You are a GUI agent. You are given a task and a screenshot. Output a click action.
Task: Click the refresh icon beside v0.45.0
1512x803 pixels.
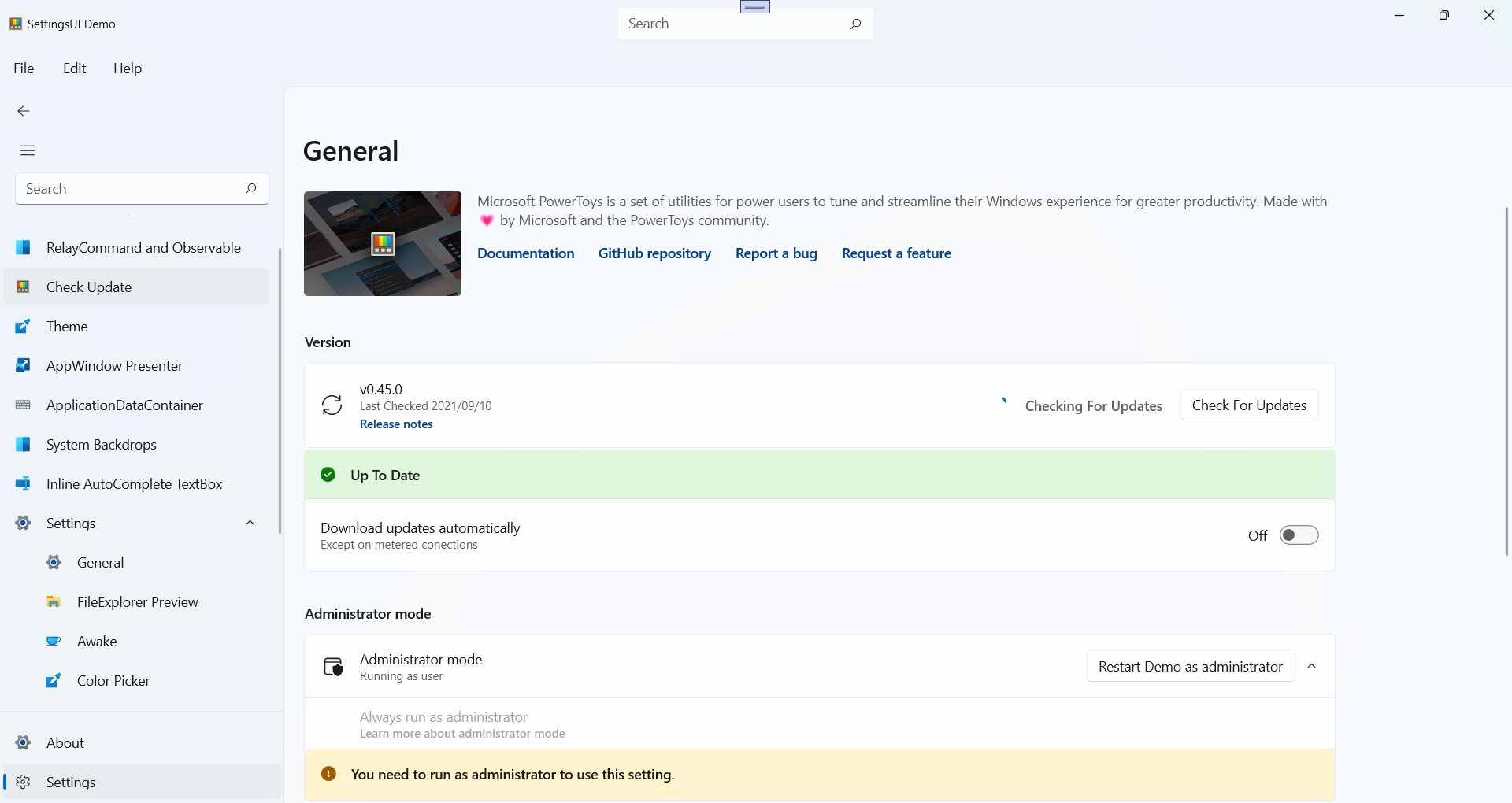(x=332, y=405)
